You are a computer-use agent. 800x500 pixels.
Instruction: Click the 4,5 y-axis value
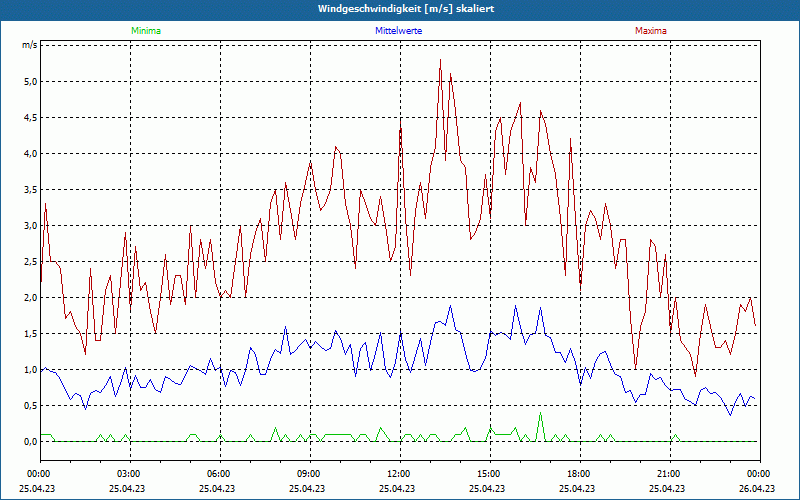coord(31,118)
